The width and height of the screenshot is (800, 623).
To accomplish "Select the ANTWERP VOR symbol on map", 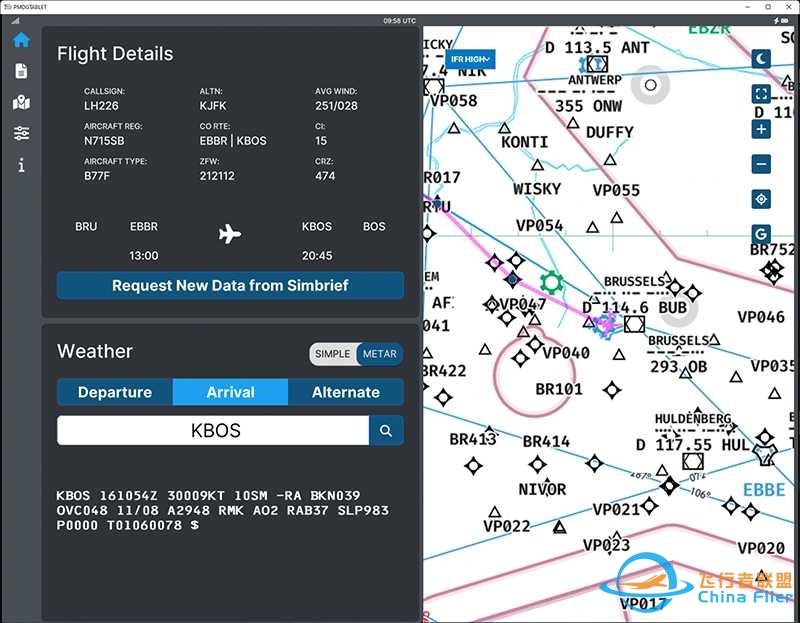I will pos(597,64).
